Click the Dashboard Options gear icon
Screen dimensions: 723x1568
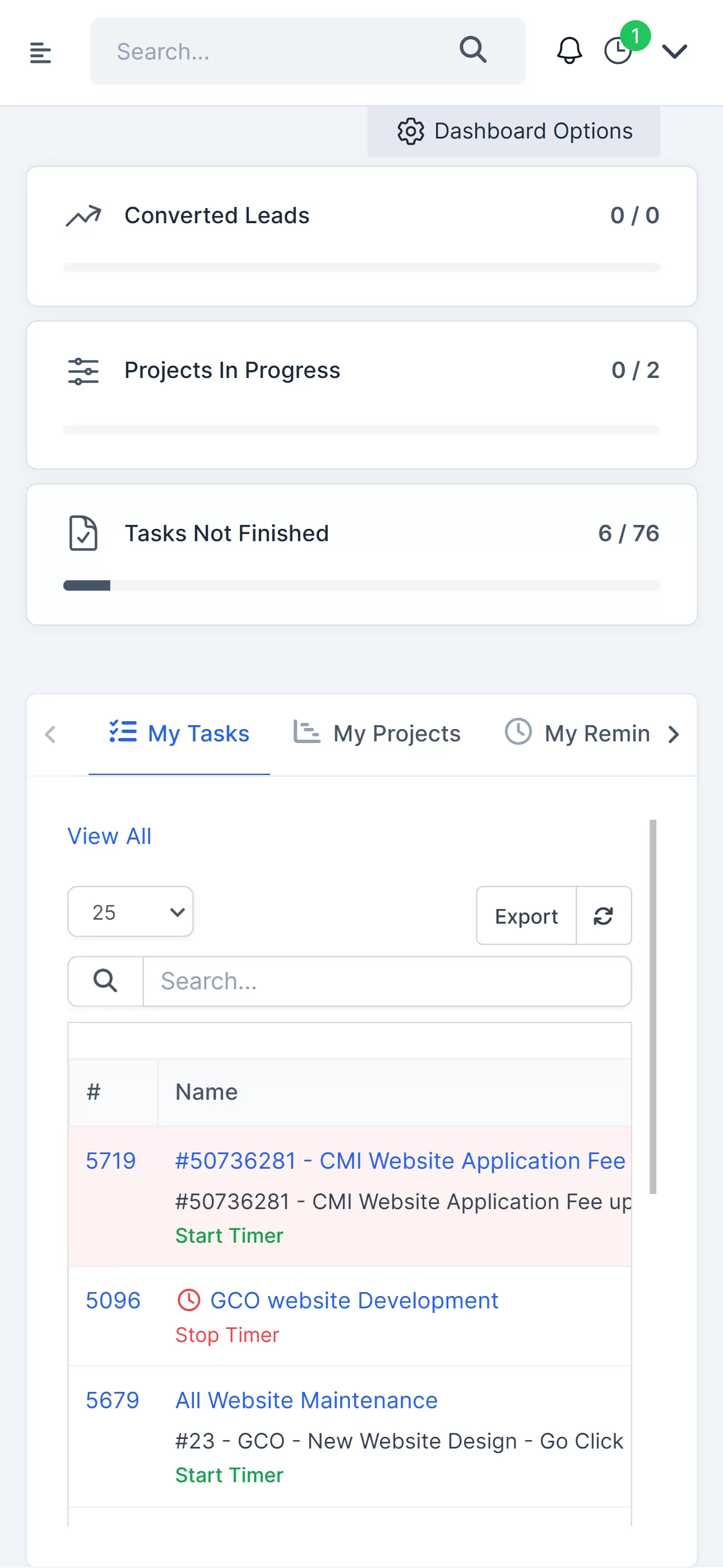tap(411, 131)
